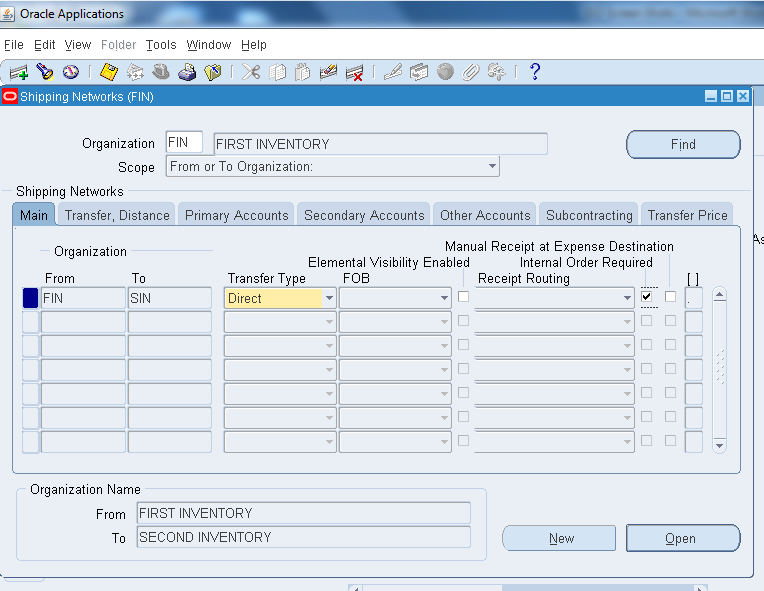Switch to the Subcontracting tab
The image size is (764, 591).
(x=589, y=215)
